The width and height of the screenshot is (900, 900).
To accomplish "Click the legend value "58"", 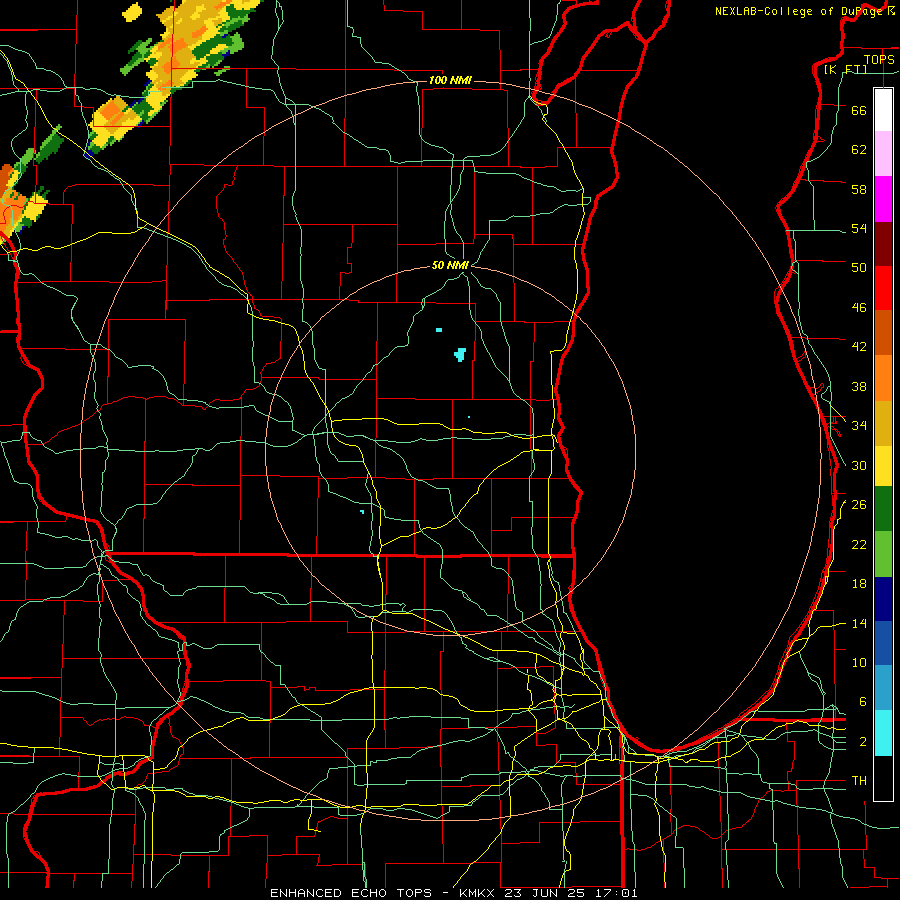I will (859, 189).
